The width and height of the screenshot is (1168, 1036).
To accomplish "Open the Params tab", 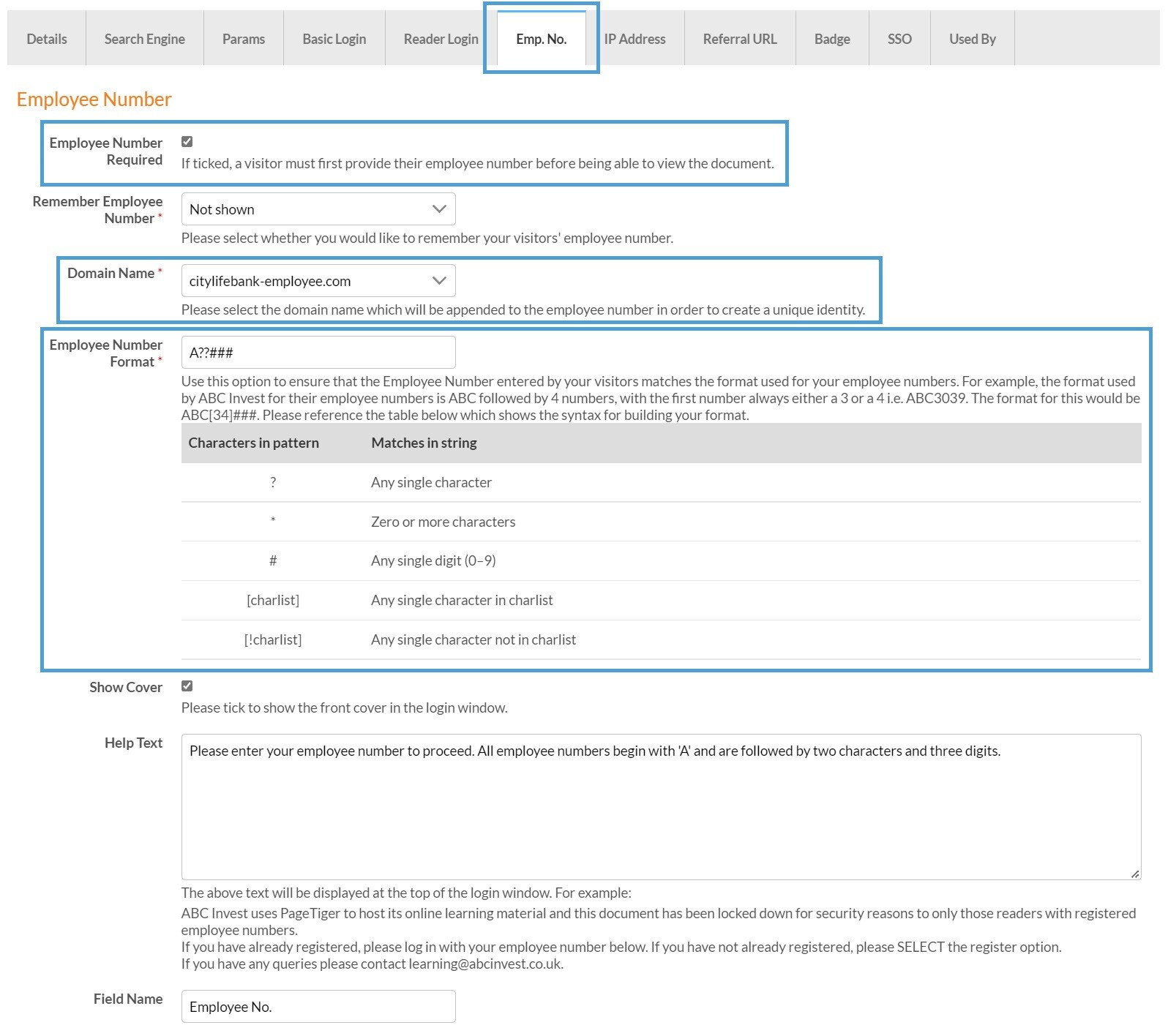I will pyautogui.click(x=243, y=39).
